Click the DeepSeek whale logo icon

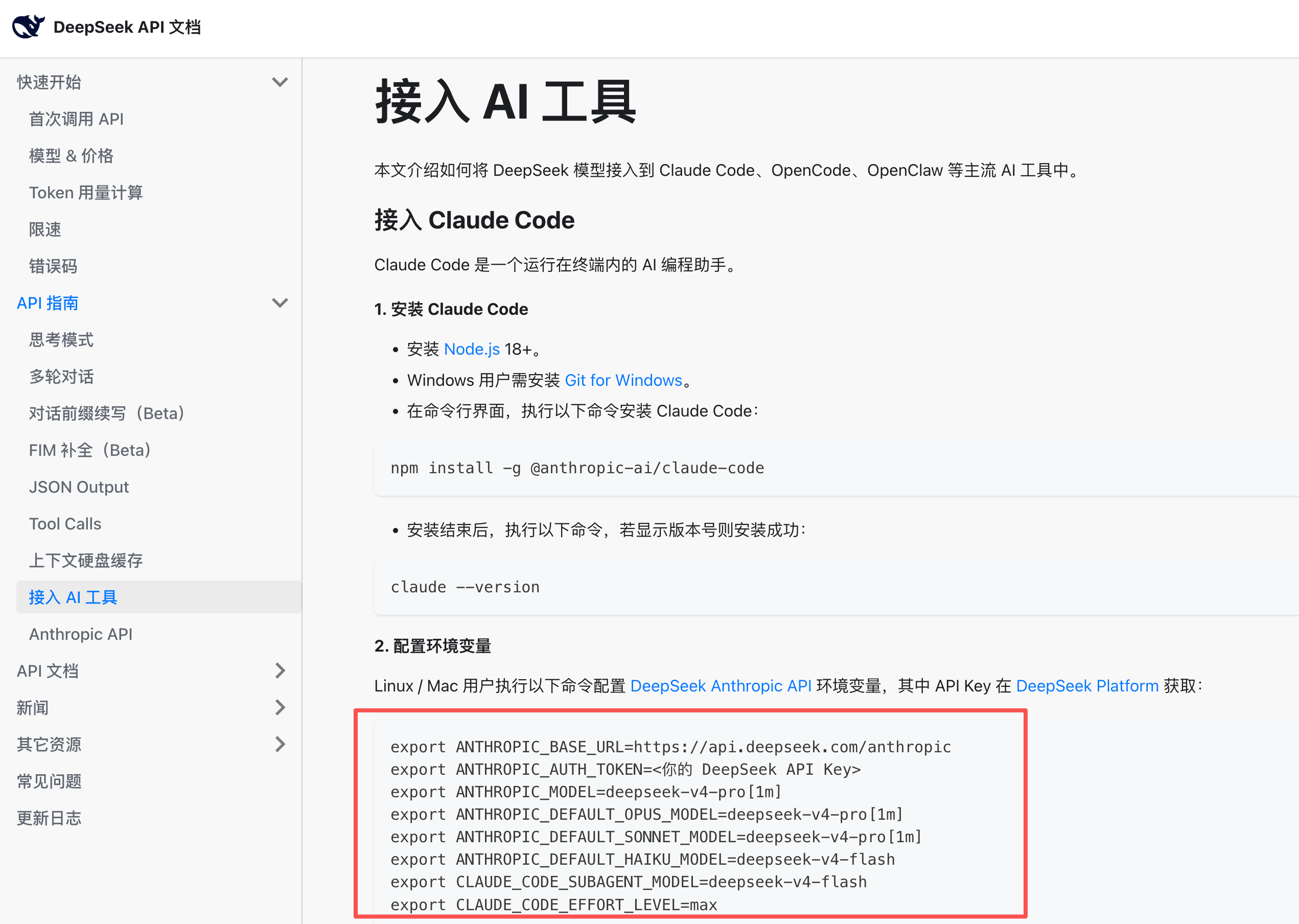[x=29, y=27]
